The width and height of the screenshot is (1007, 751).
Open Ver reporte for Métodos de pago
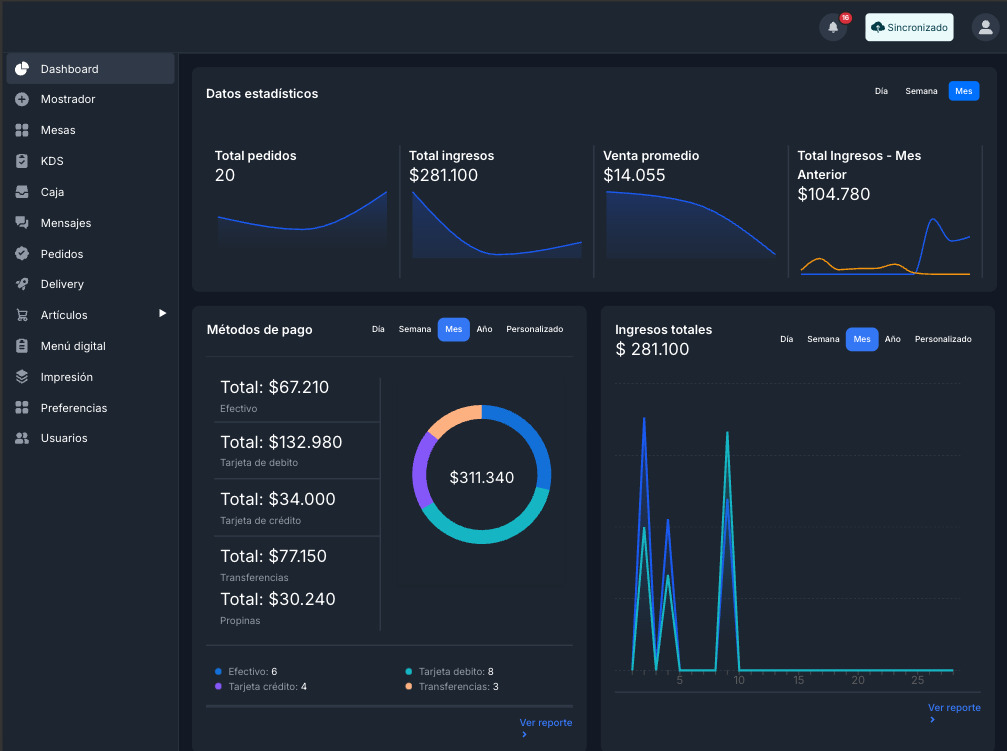tap(545, 723)
